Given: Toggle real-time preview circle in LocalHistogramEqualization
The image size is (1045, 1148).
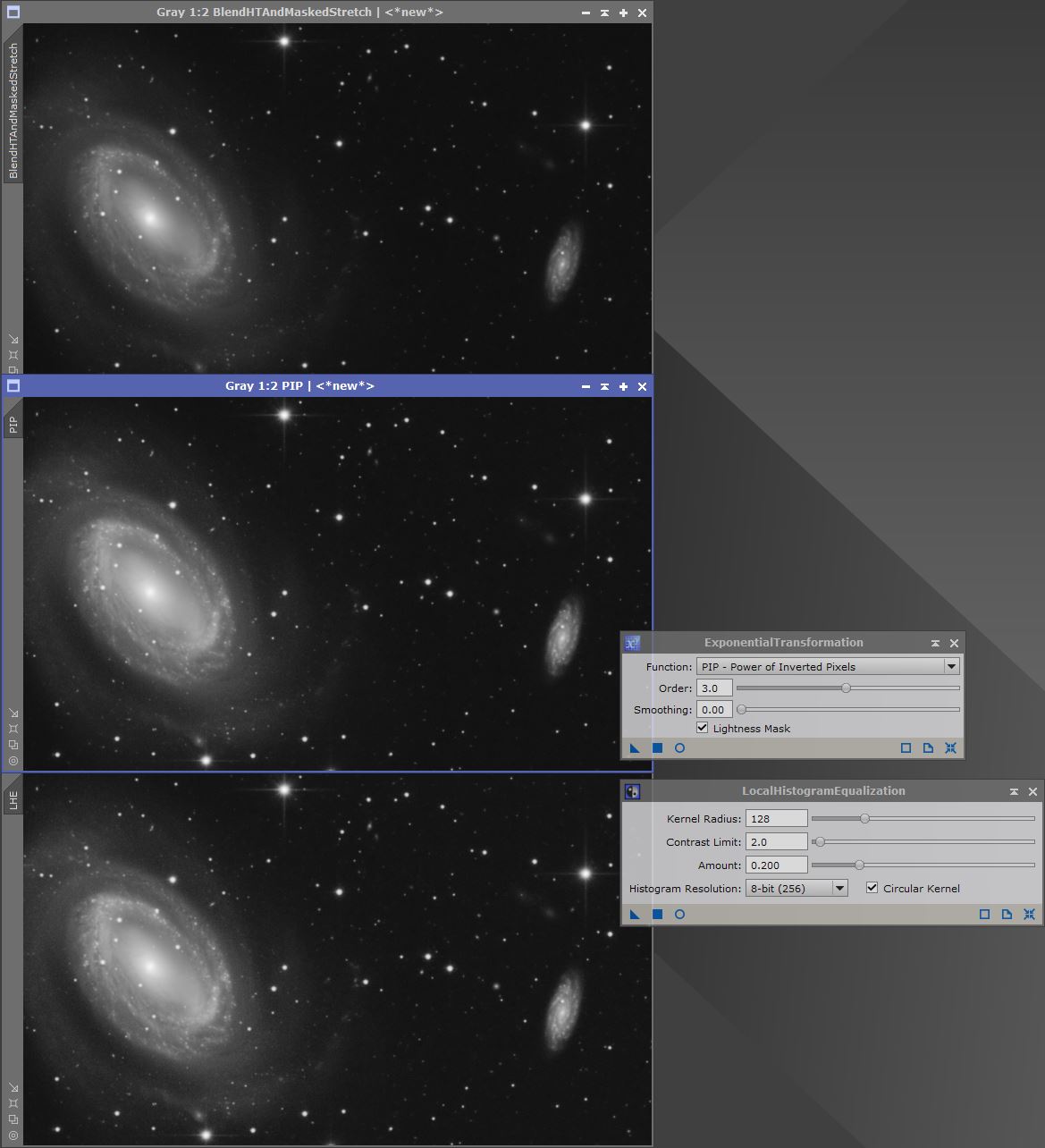Looking at the screenshot, I should click(679, 915).
